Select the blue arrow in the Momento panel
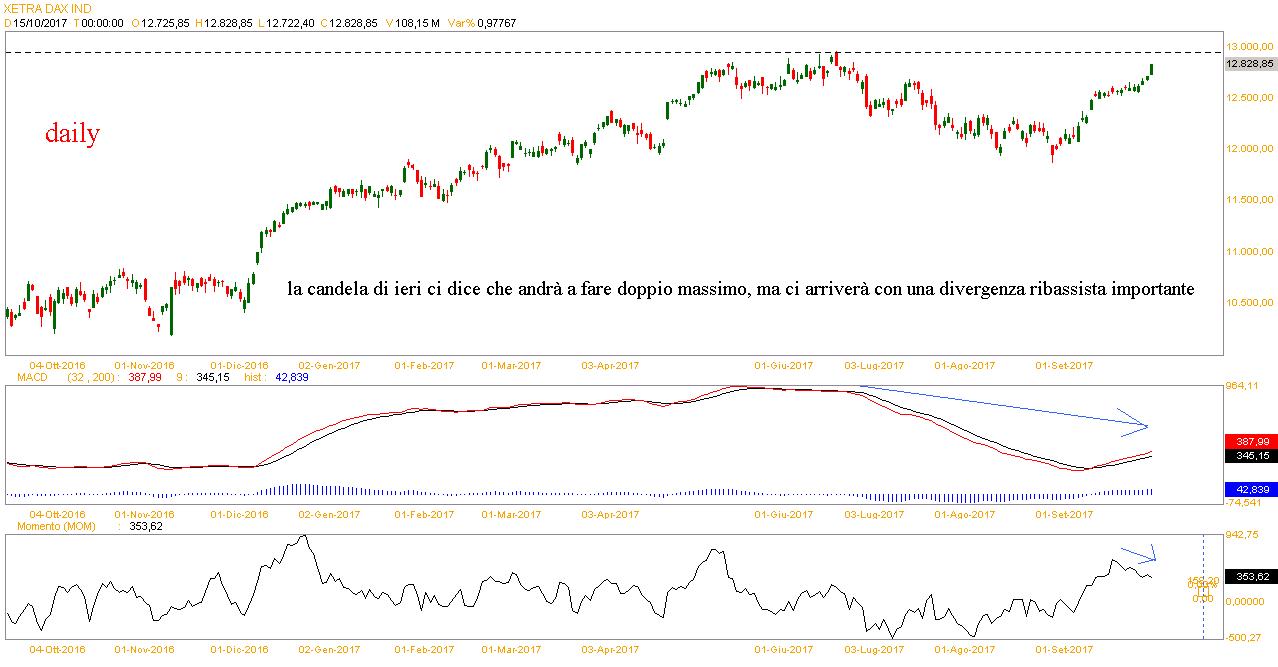The width and height of the screenshot is (1278, 667). (x=1139, y=553)
